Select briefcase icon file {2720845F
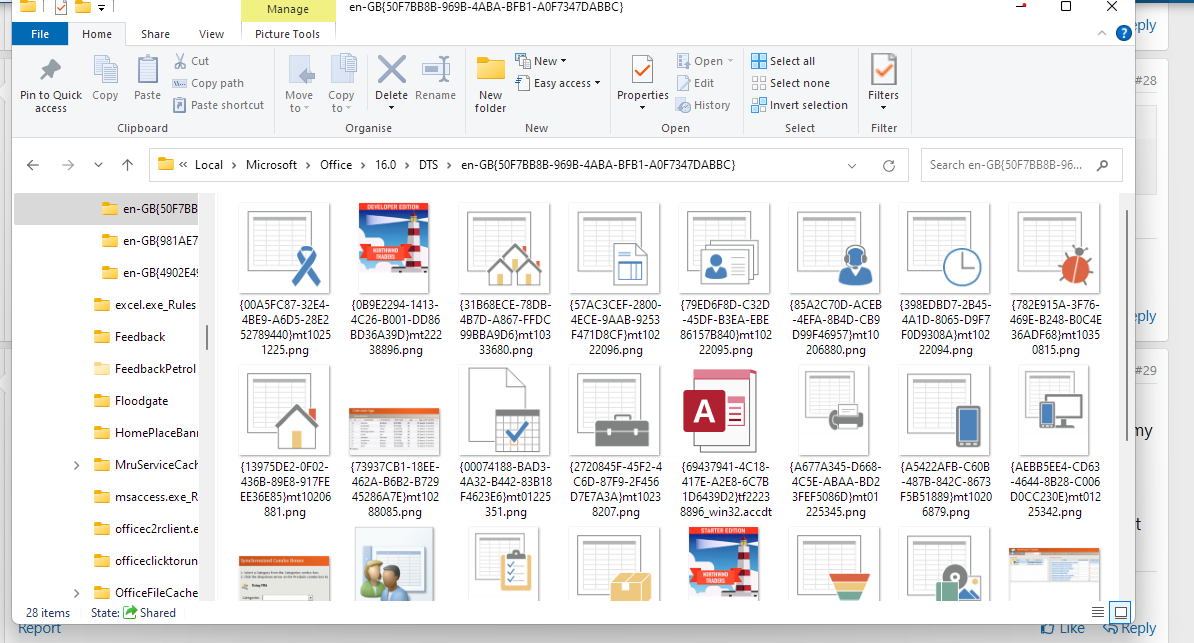The height and width of the screenshot is (643, 1194). [615, 443]
